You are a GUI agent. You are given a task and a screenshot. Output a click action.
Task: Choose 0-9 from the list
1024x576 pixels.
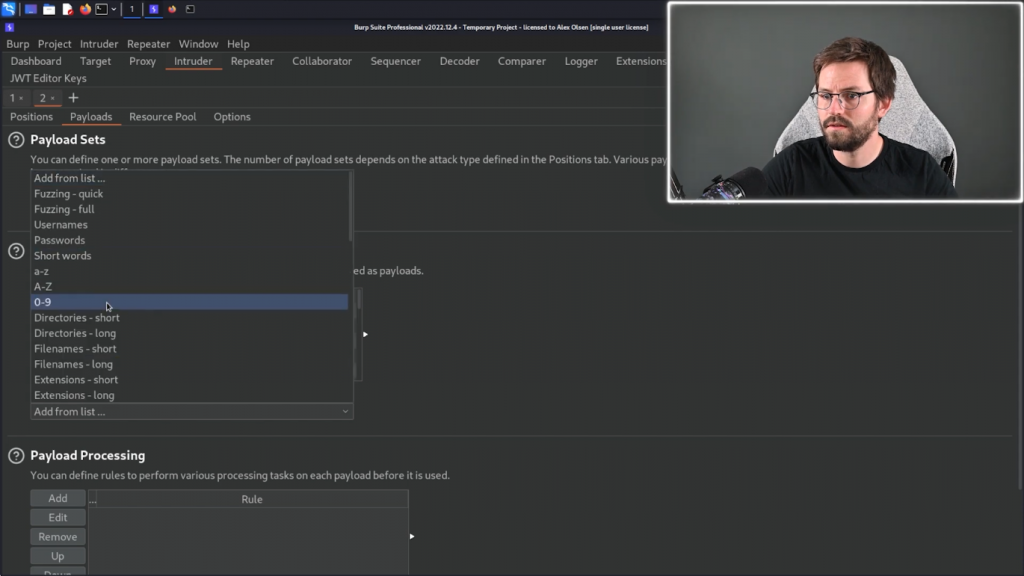(189, 302)
